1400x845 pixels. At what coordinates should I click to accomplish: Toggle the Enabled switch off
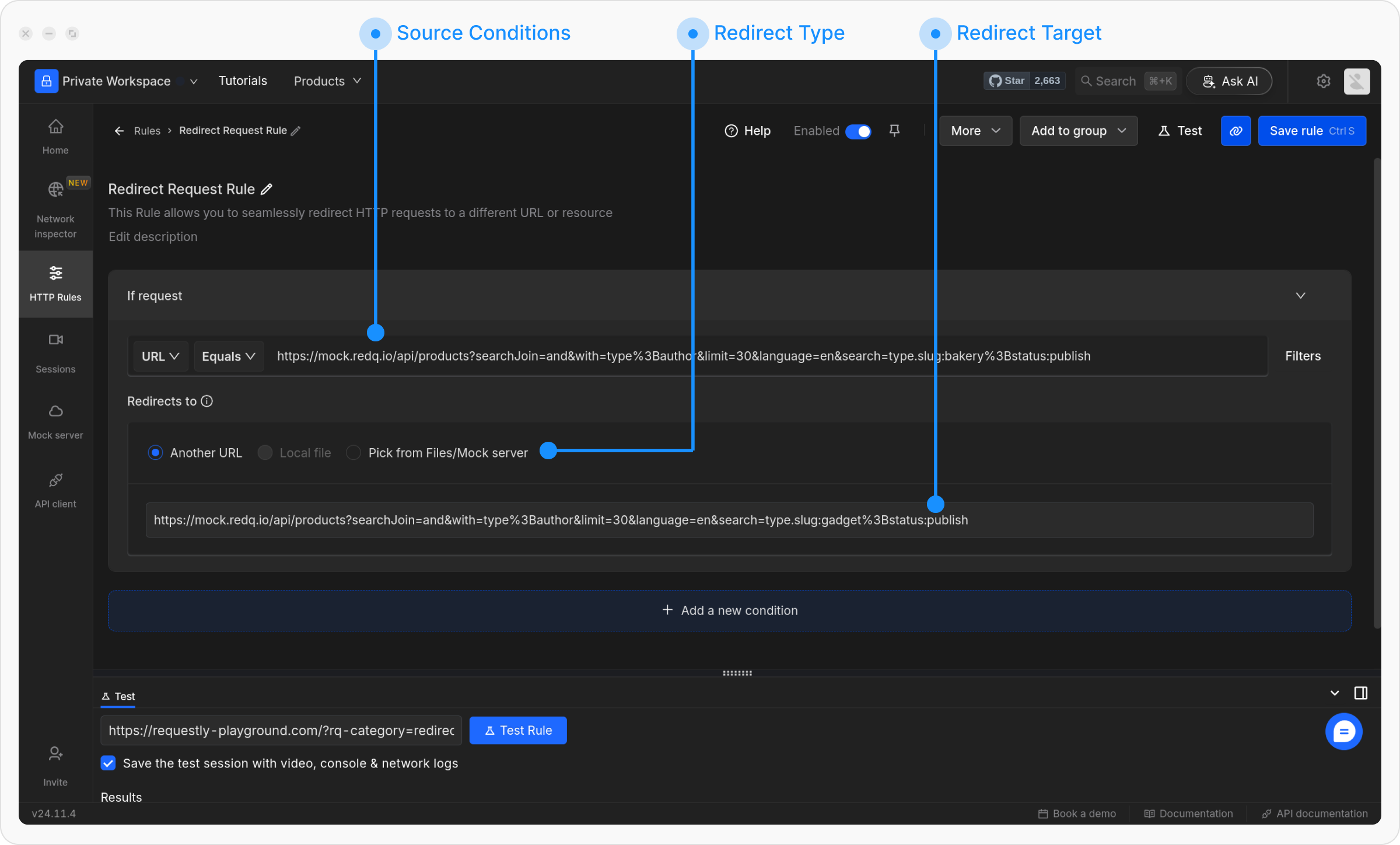coord(858,131)
